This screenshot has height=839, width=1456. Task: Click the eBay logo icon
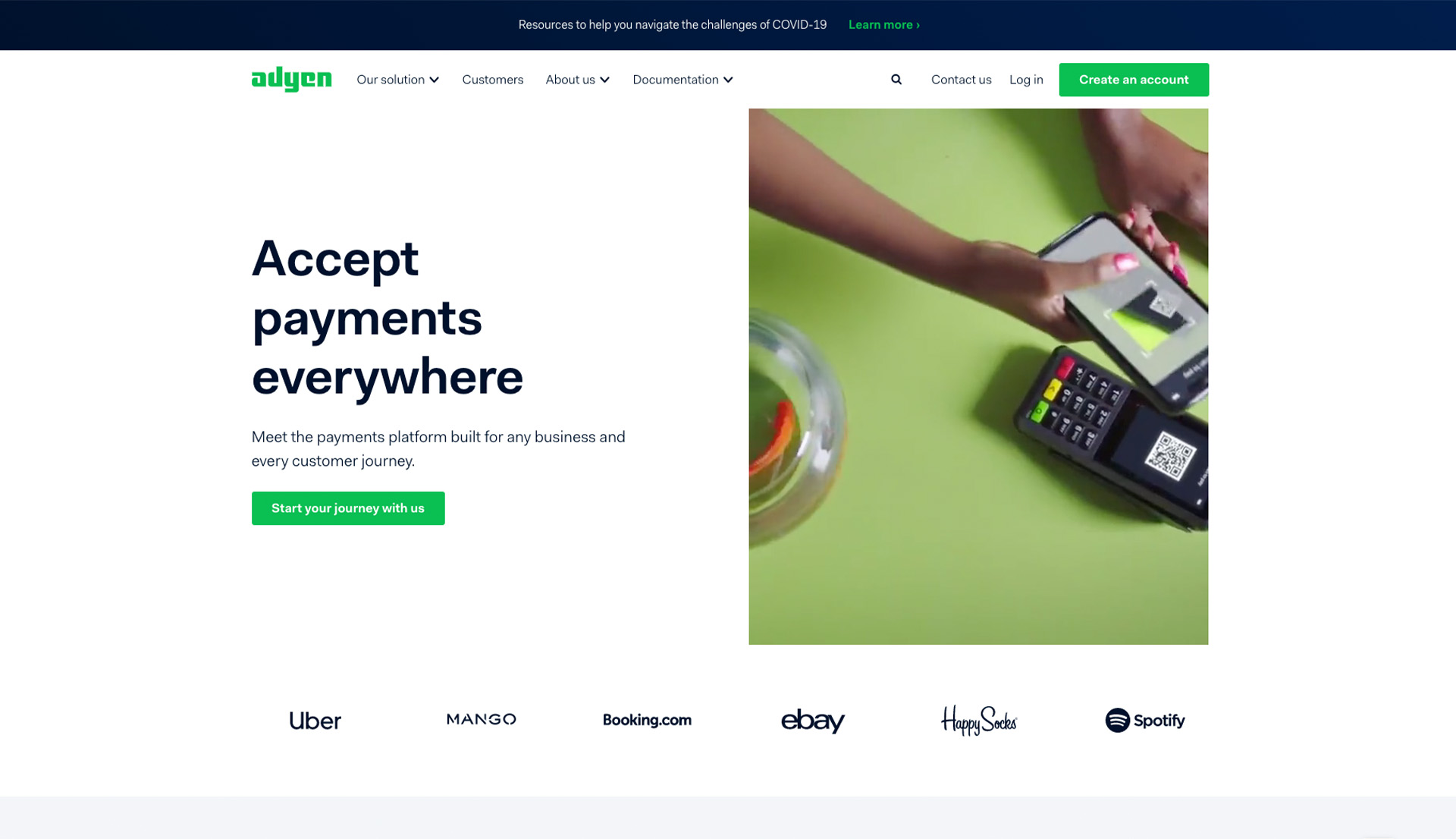click(x=813, y=718)
